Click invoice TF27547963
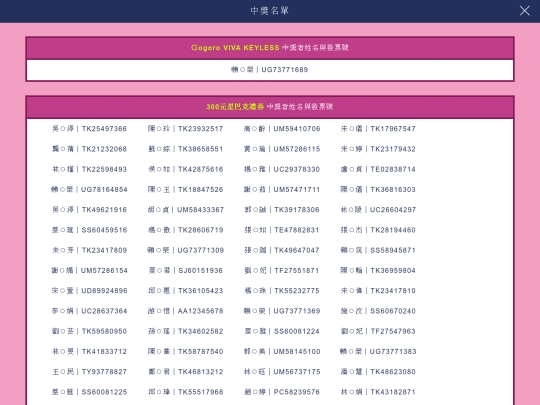Image resolution: width=540 pixels, height=405 pixels. tap(378, 332)
